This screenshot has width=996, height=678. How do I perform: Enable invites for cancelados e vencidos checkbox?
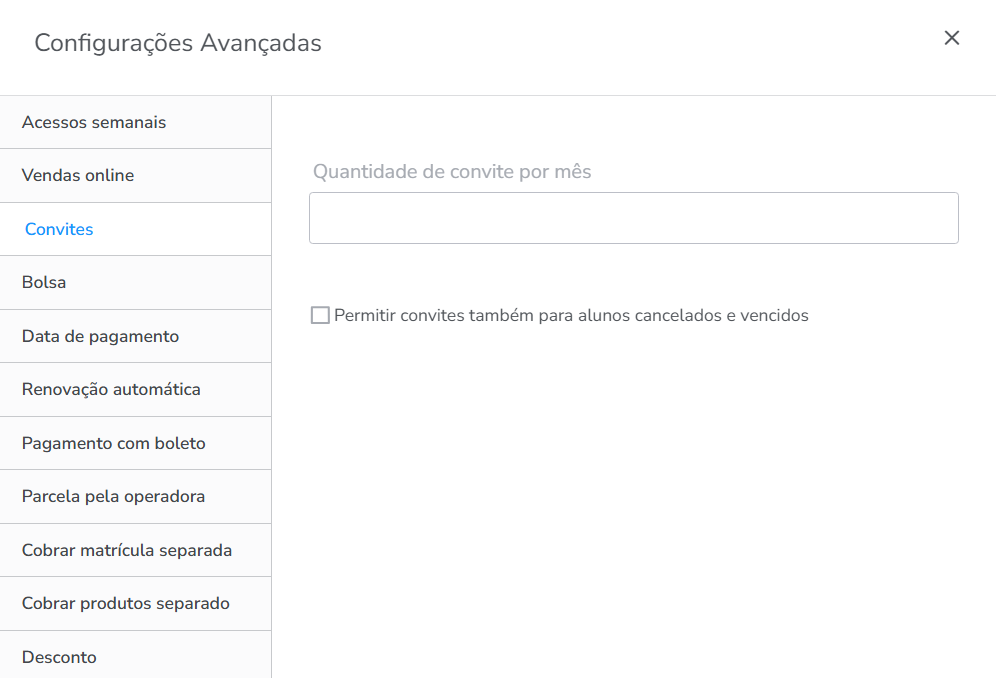(320, 316)
